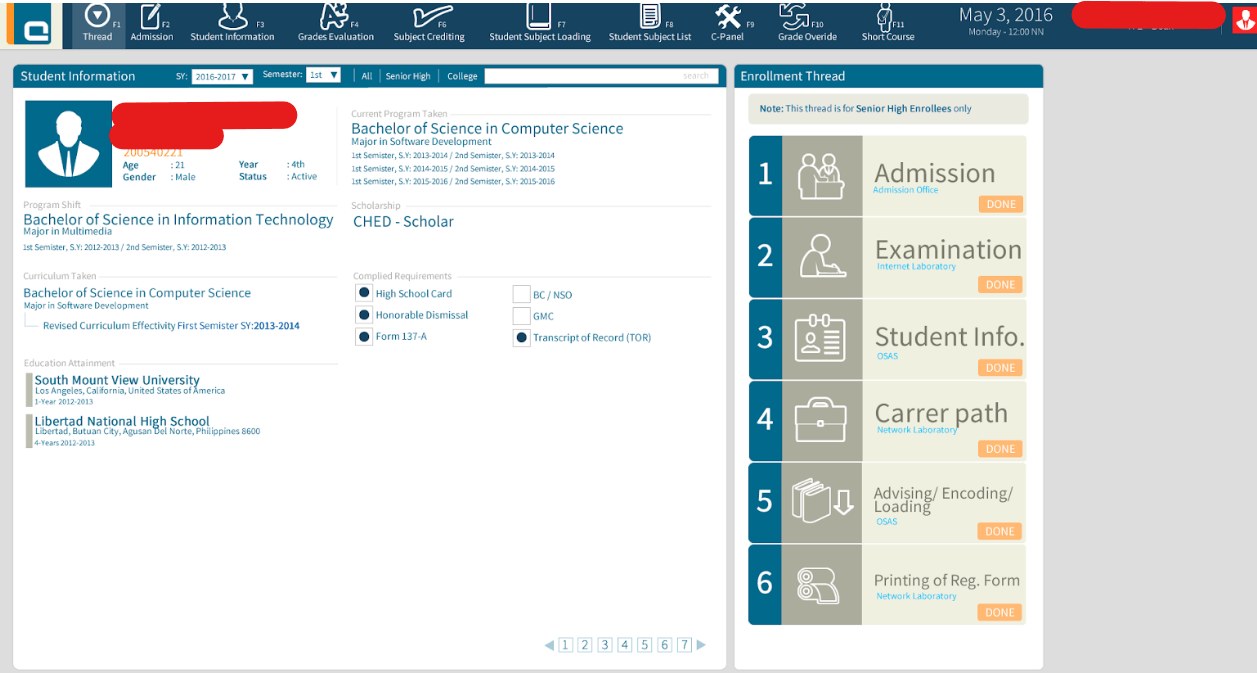Click Bachelor of Science in Computer Science program
Image resolution: width=1257 pixels, height=673 pixels.
[487, 128]
